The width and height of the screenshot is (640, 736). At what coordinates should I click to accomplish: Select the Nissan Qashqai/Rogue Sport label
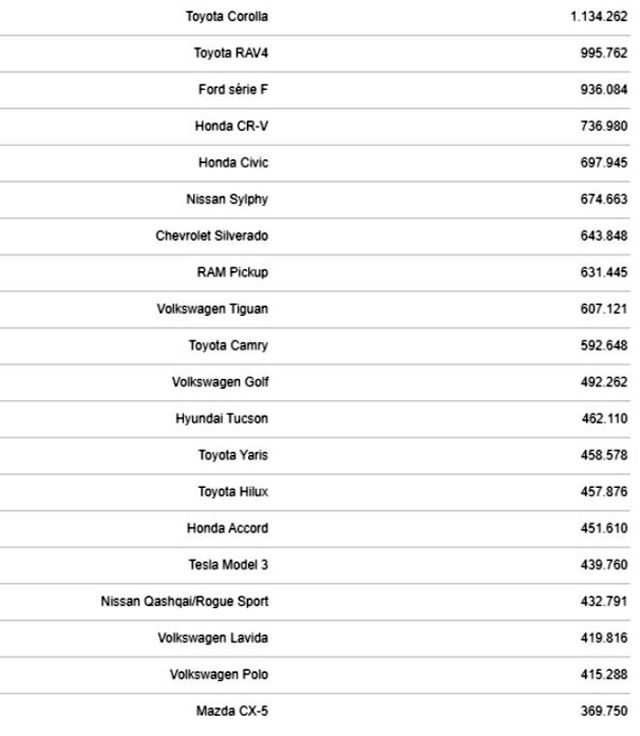[185, 601]
